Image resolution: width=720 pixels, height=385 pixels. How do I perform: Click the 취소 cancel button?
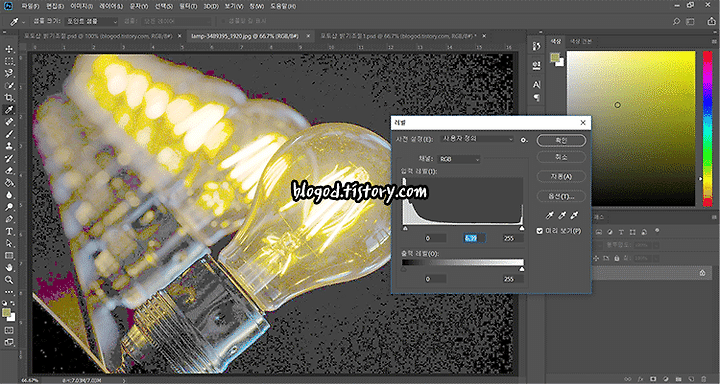coord(561,157)
